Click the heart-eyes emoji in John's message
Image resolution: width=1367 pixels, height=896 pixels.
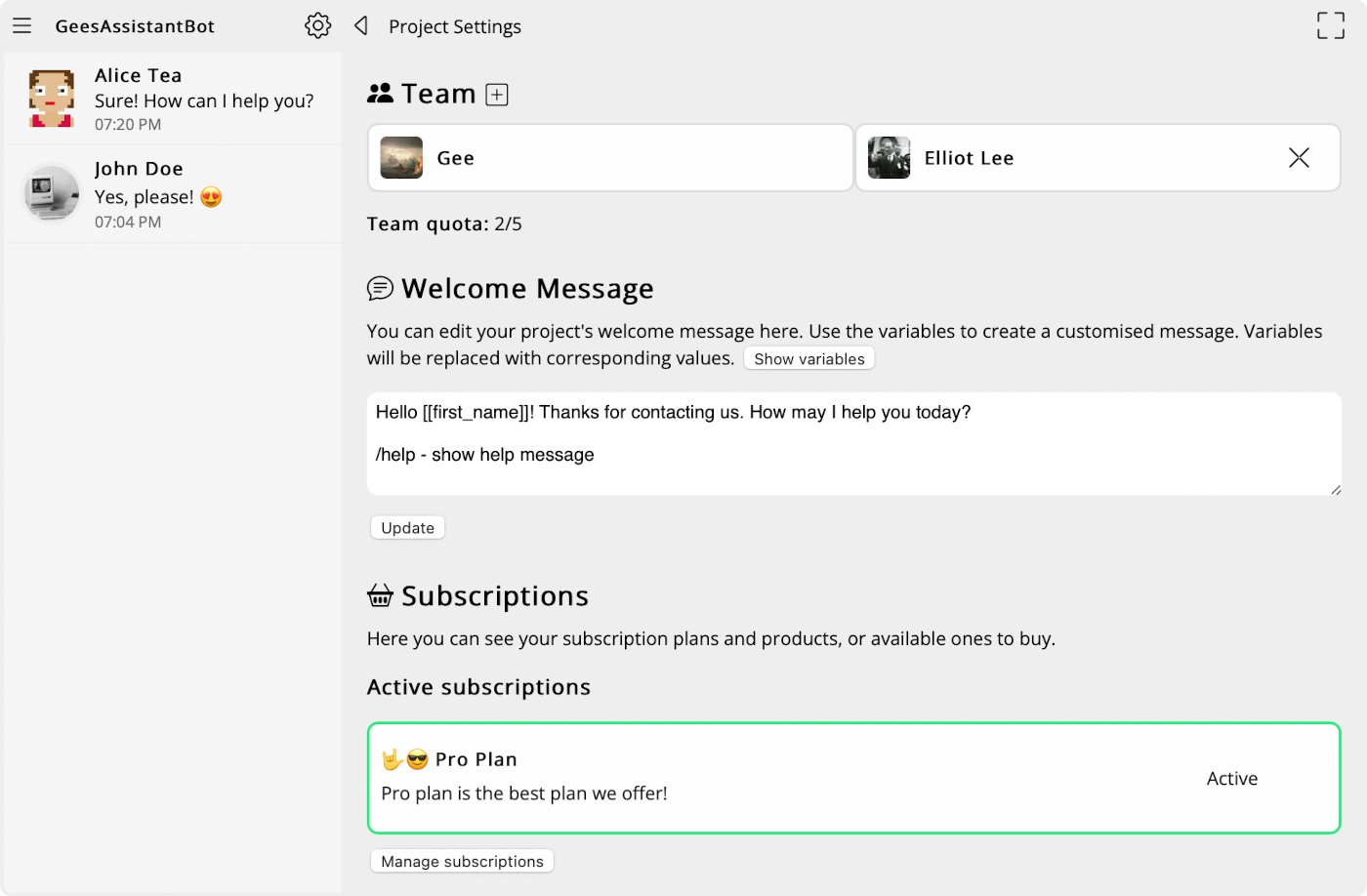(x=211, y=197)
